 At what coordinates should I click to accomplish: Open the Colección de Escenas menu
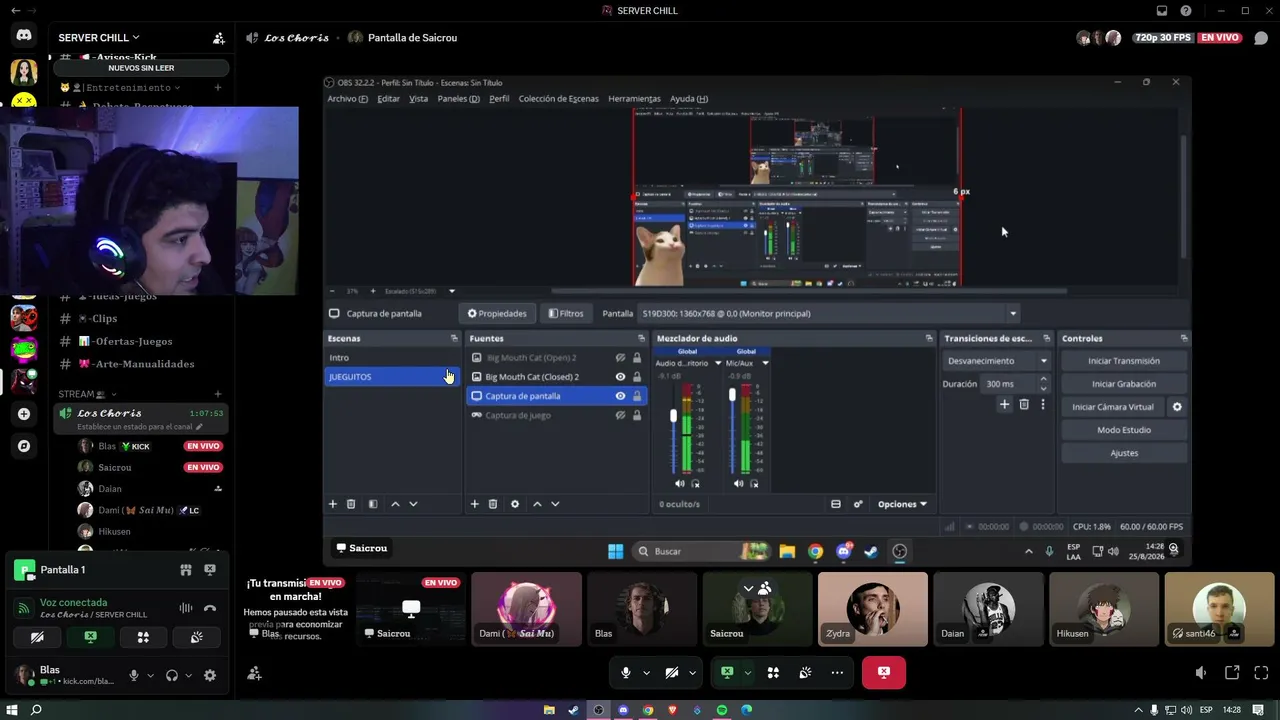(558, 99)
